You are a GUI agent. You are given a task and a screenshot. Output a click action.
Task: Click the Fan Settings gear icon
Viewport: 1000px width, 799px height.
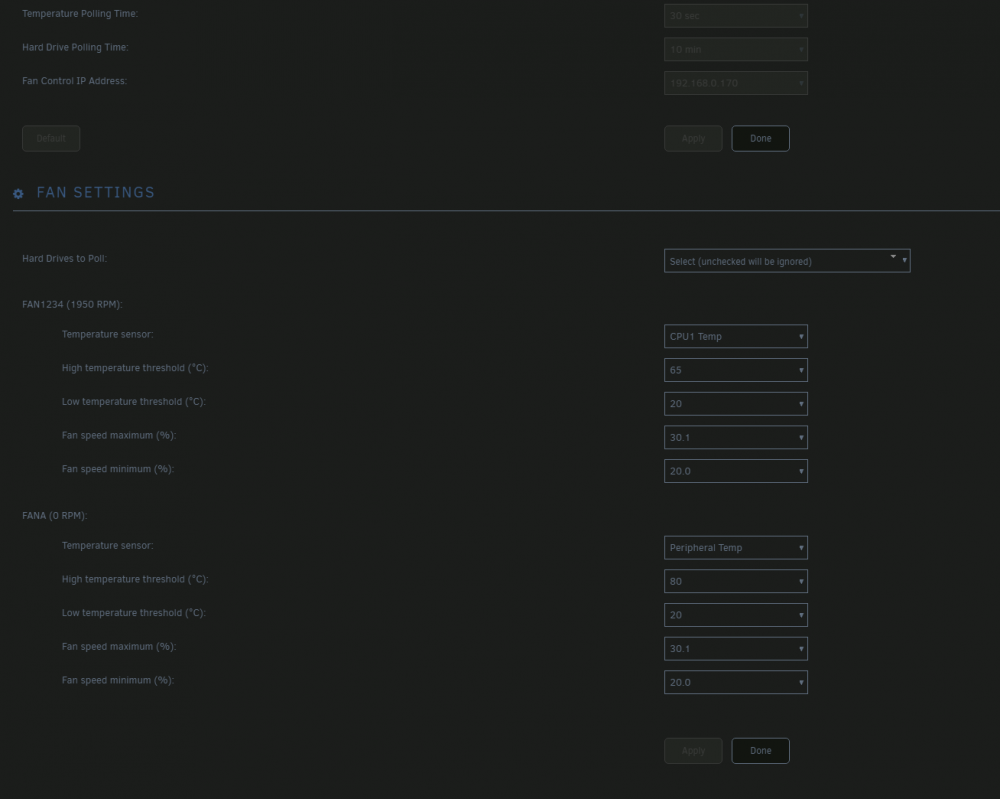(x=18, y=194)
